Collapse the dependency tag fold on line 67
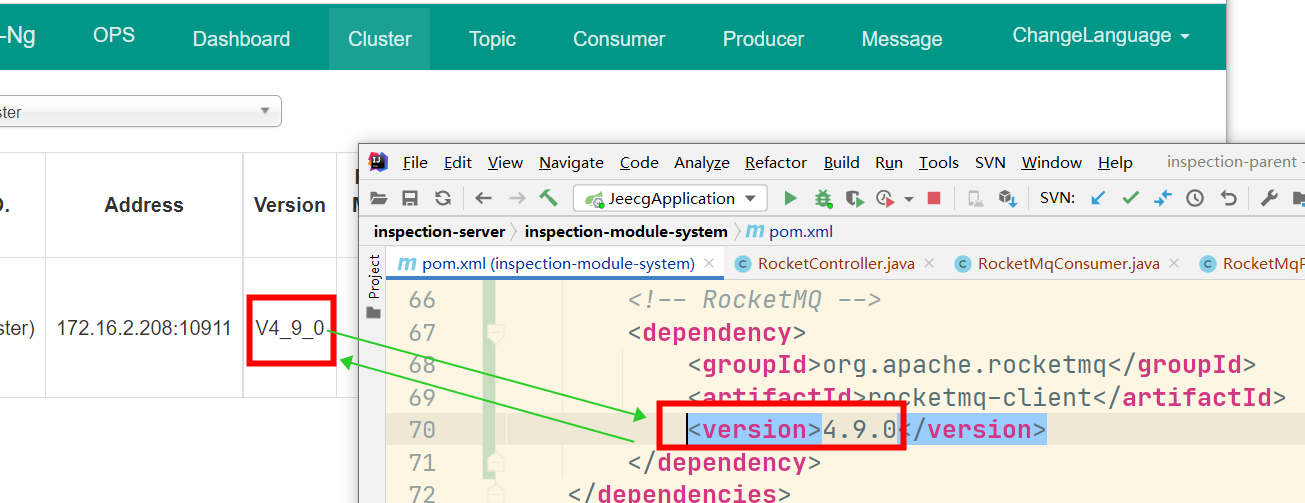1305x503 pixels. pyautogui.click(x=494, y=332)
